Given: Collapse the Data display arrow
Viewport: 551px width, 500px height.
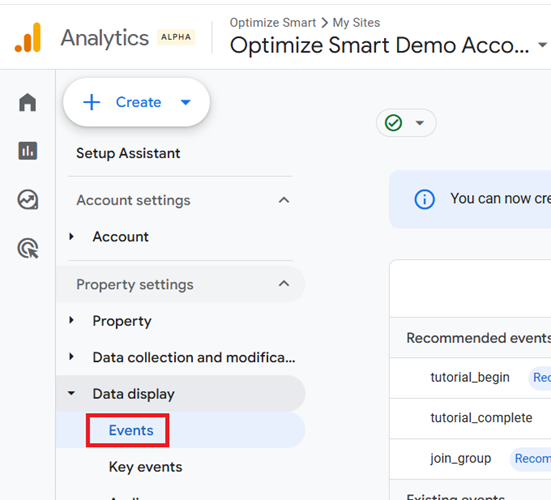Looking at the screenshot, I should click(x=71, y=393).
